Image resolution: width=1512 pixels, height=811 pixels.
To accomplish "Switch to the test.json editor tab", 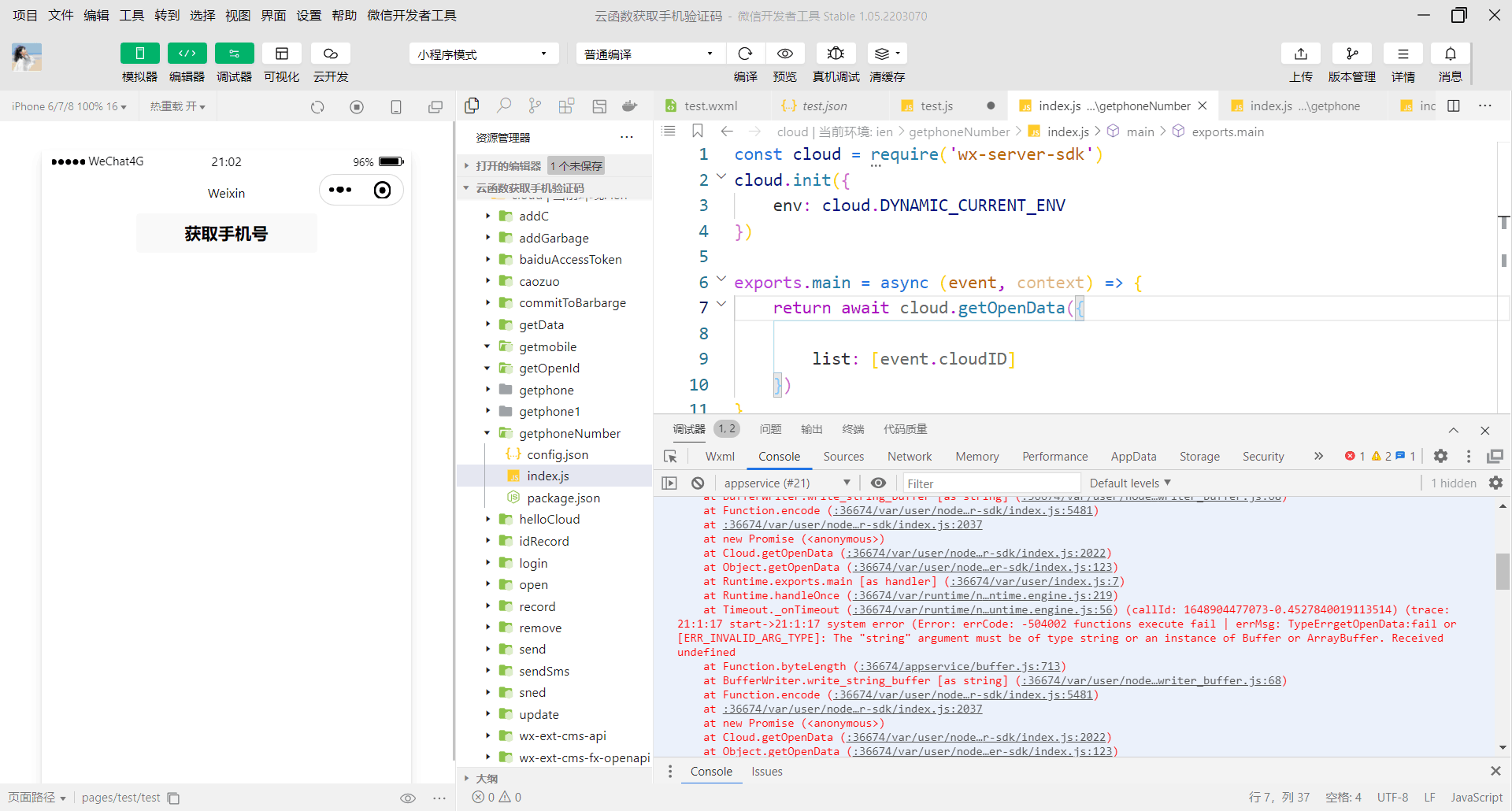I will click(825, 106).
